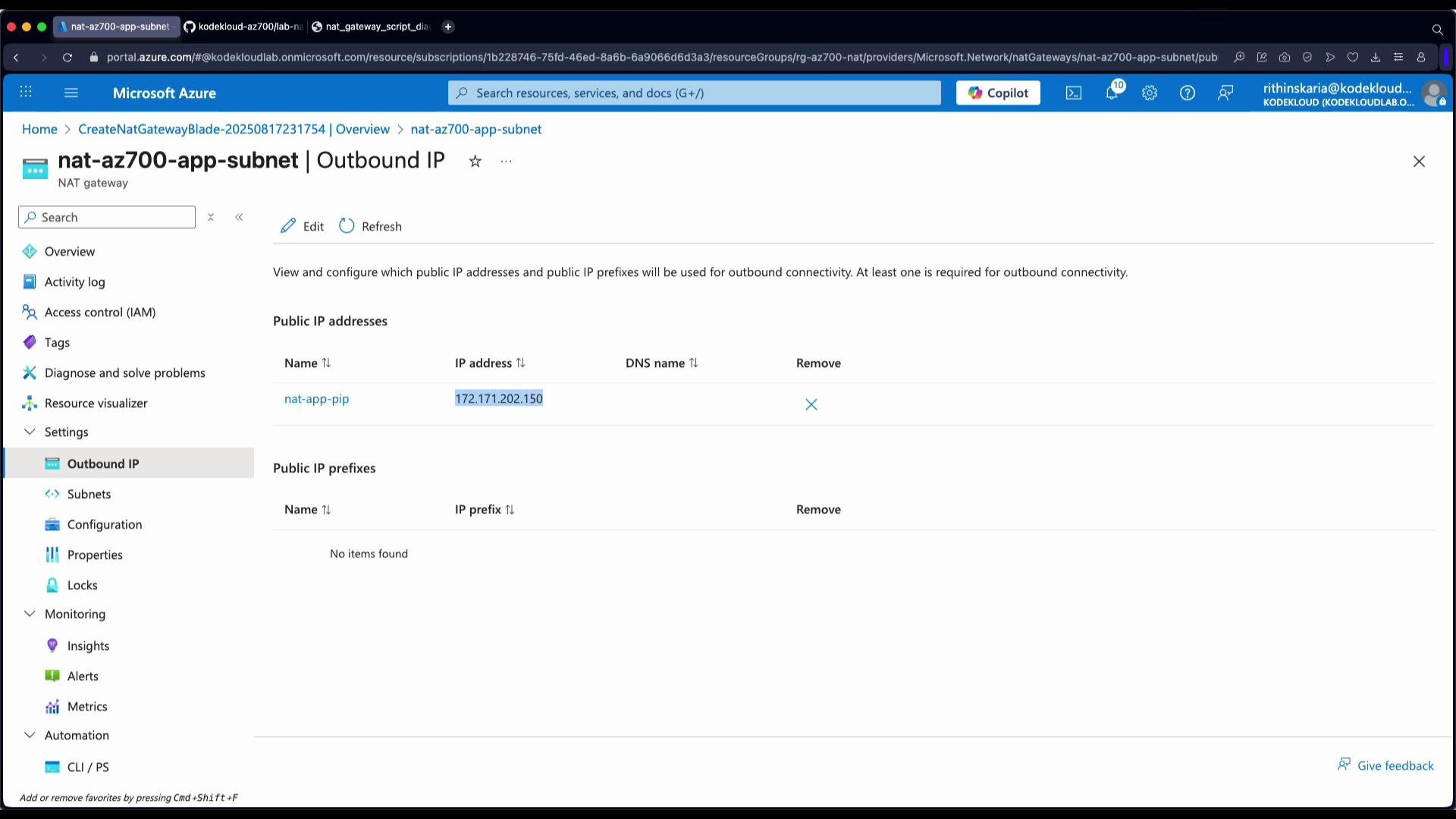Sort by IP prefix column
This screenshot has width=1456, height=819.
485,510
